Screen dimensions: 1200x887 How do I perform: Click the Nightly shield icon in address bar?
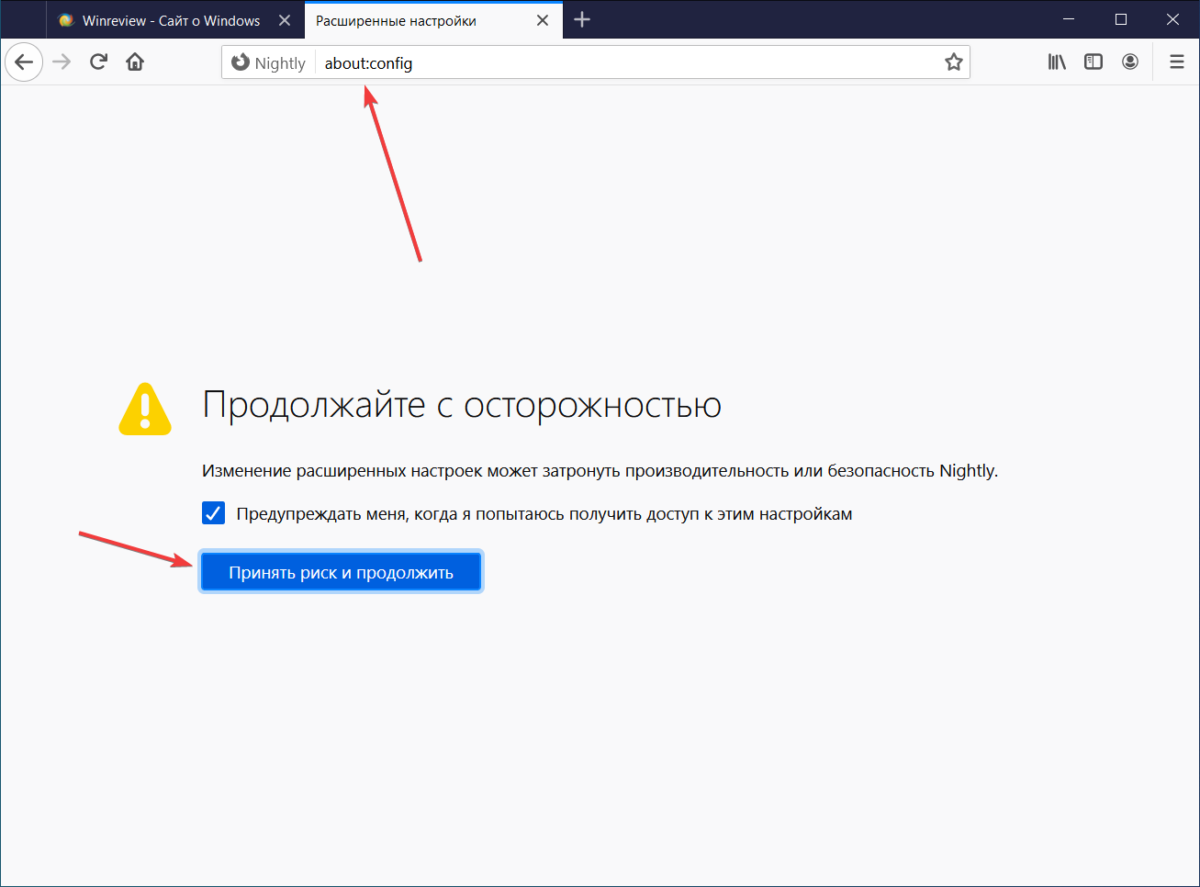(x=242, y=62)
